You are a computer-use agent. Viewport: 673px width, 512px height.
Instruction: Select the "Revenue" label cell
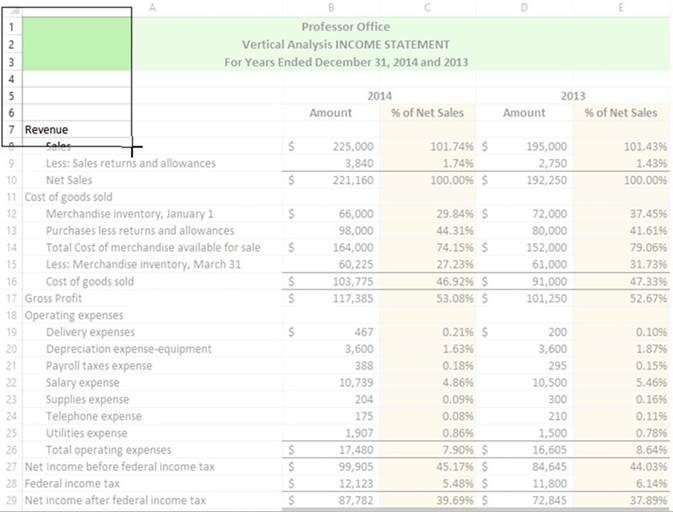[46, 130]
